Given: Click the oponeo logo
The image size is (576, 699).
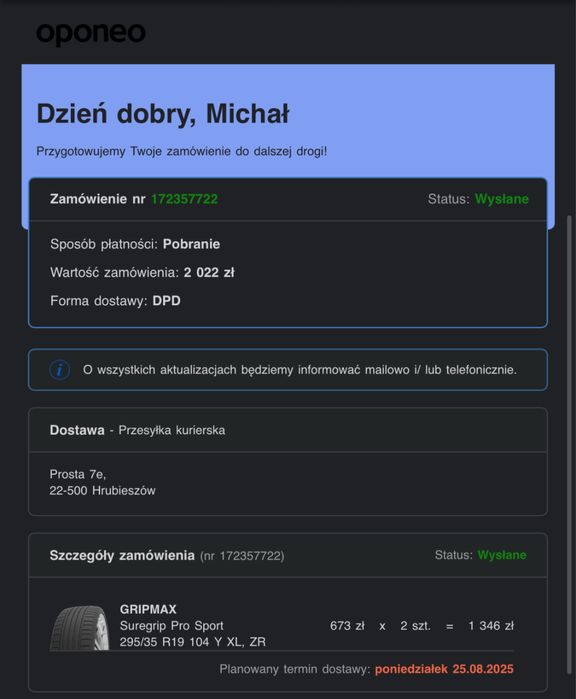Looking at the screenshot, I should click(91, 33).
